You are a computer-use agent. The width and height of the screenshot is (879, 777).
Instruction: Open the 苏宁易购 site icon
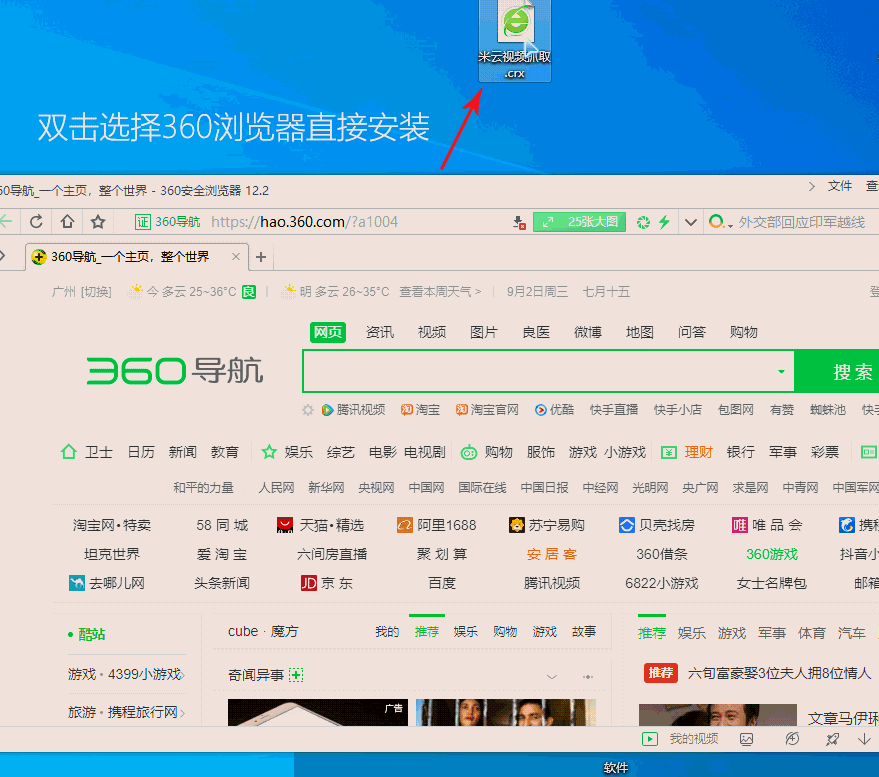coord(516,525)
